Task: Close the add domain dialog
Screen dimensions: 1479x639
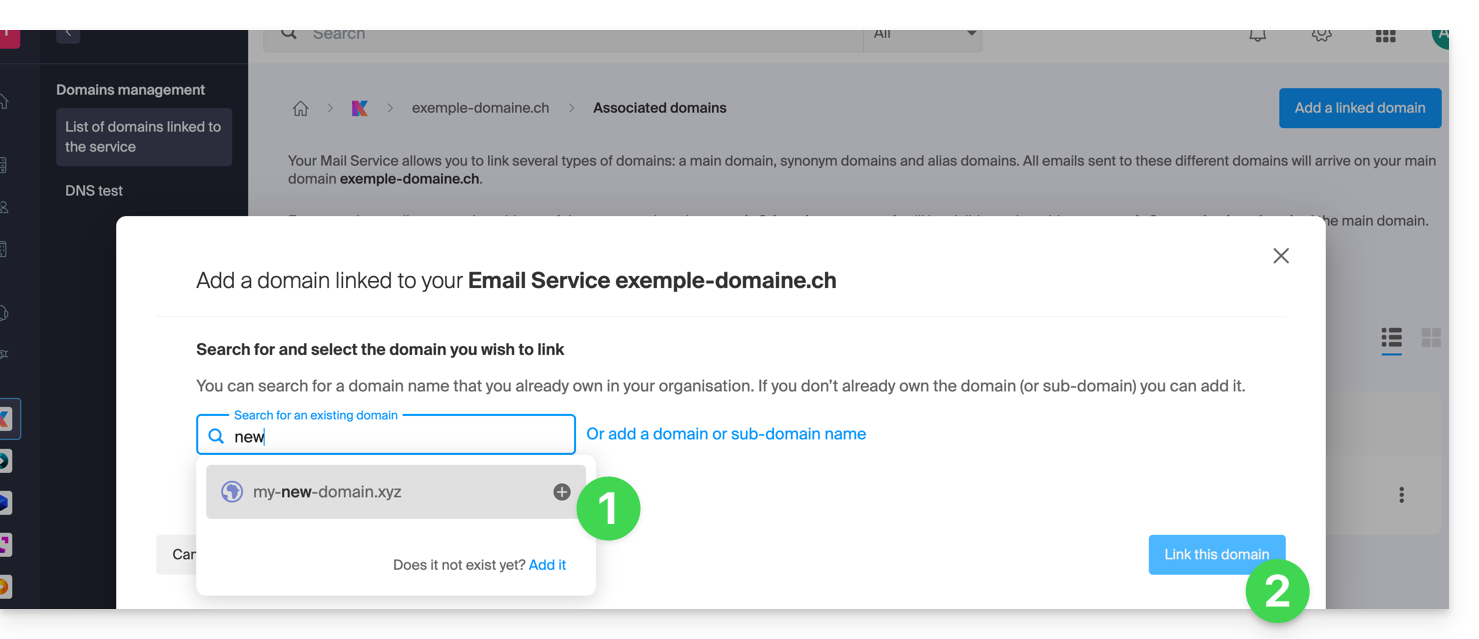Action: coord(1281,256)
